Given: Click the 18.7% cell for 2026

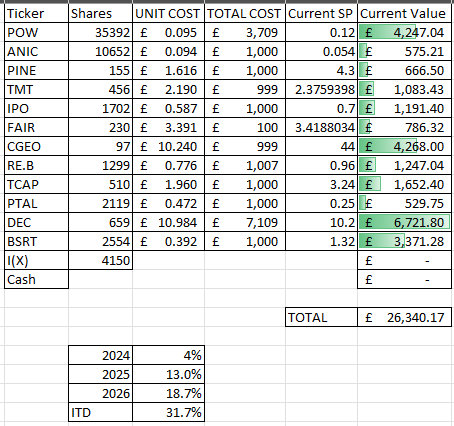Looking at the screenshot, I should point(168,393).
